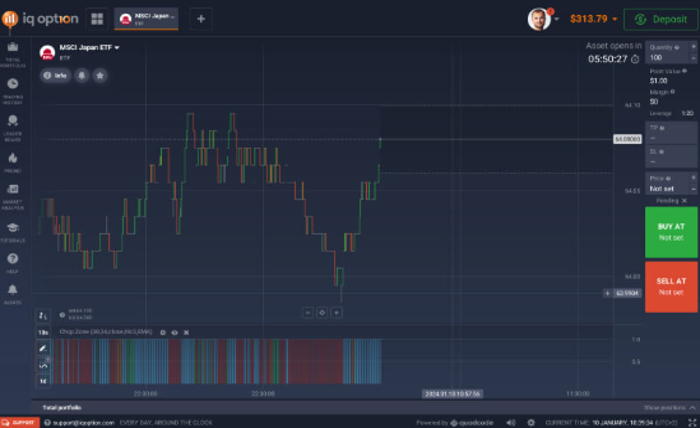
Task: Open Trading History in the sidebar
Action: [x=13, y=91]
